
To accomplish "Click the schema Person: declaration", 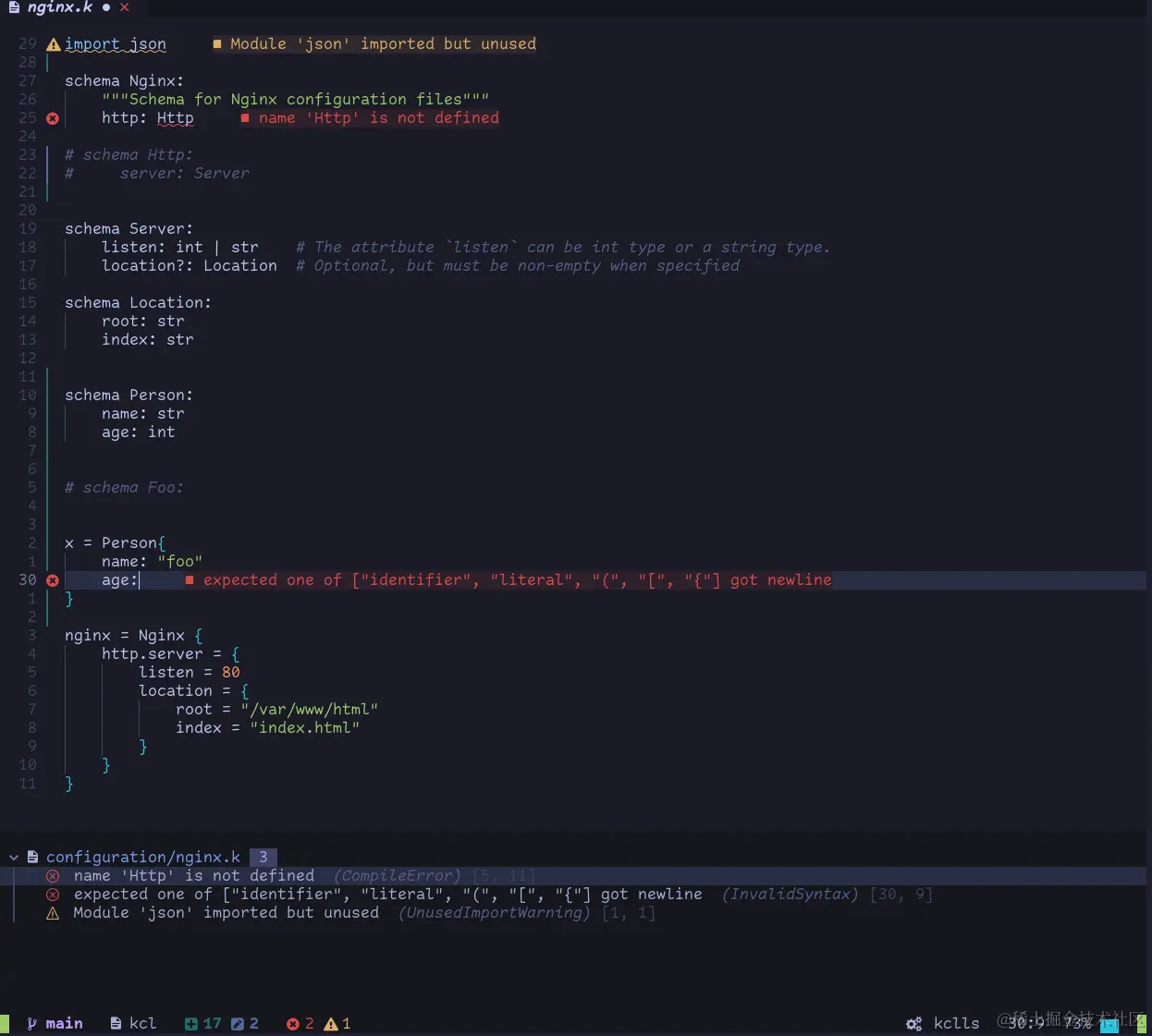I will point(129,396).
